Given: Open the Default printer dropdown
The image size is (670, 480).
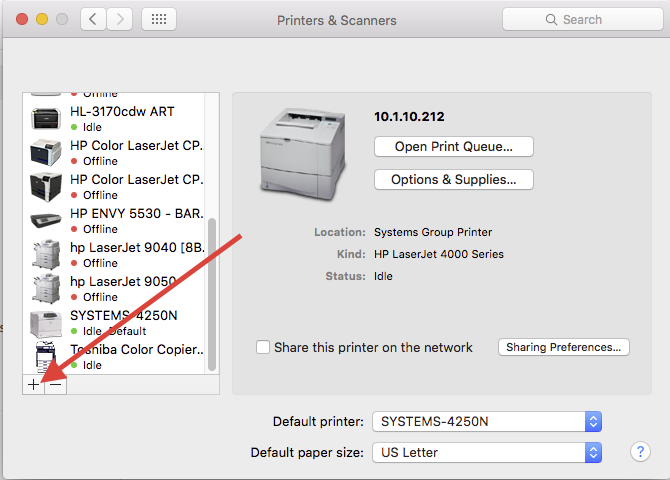Looking at the screenshot, I should [x=487, y=421].
